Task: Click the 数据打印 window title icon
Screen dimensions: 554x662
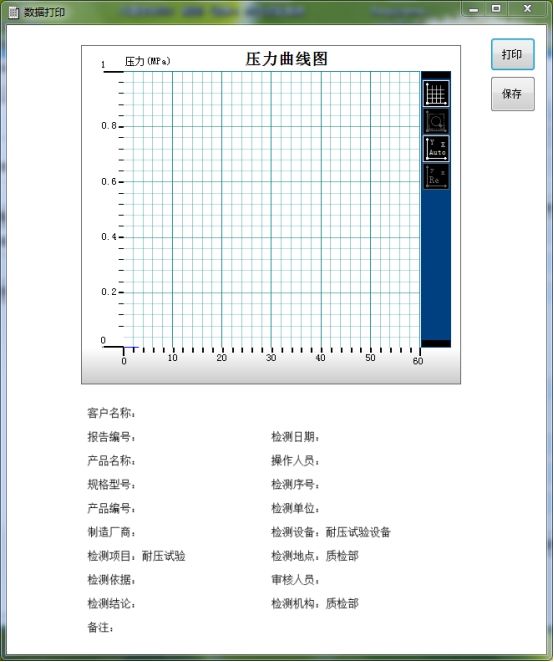Action: click(14, 12)
